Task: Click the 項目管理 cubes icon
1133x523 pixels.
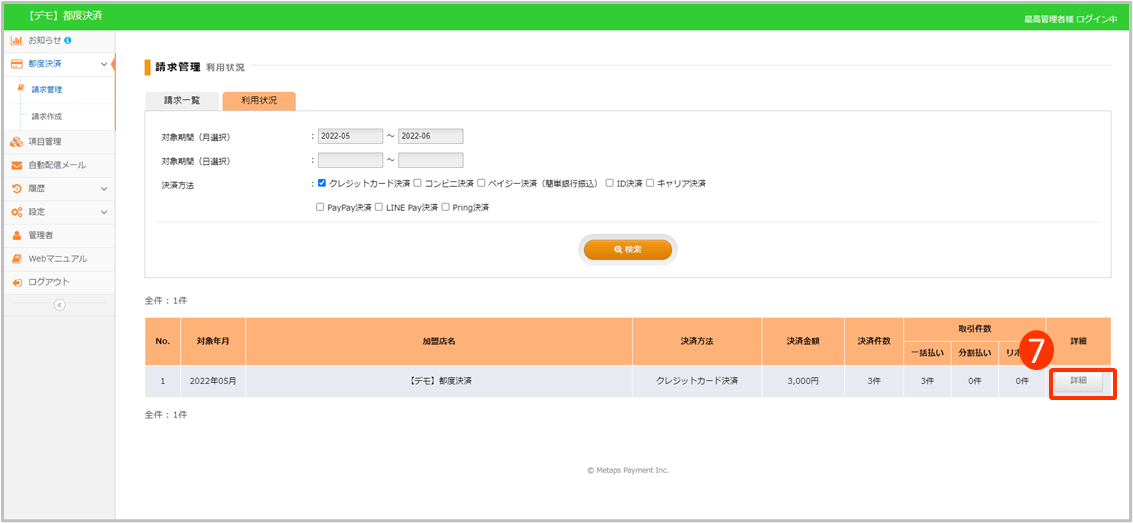Action: pyautogui.click(x=17, y=142)
